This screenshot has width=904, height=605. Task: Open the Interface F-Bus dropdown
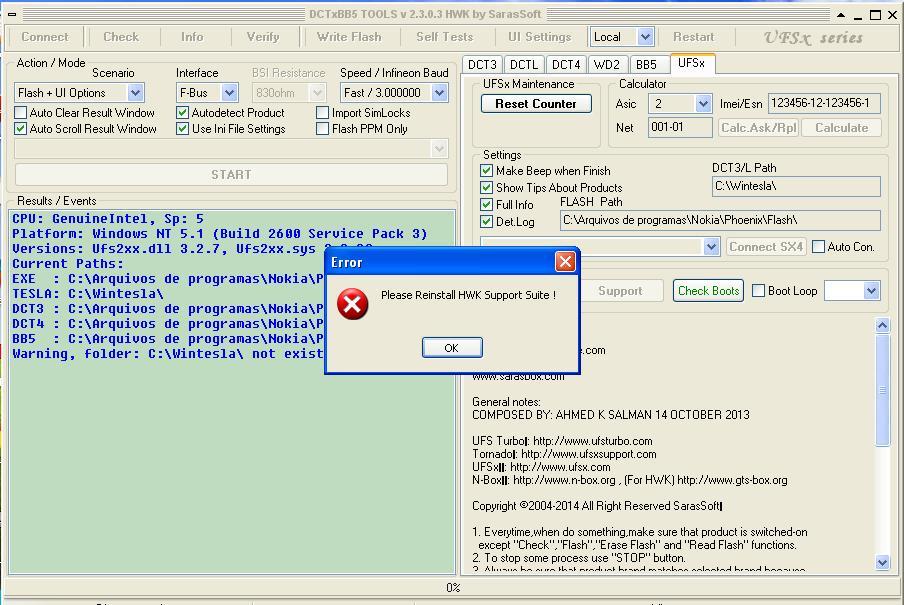(x=229, y=92)
